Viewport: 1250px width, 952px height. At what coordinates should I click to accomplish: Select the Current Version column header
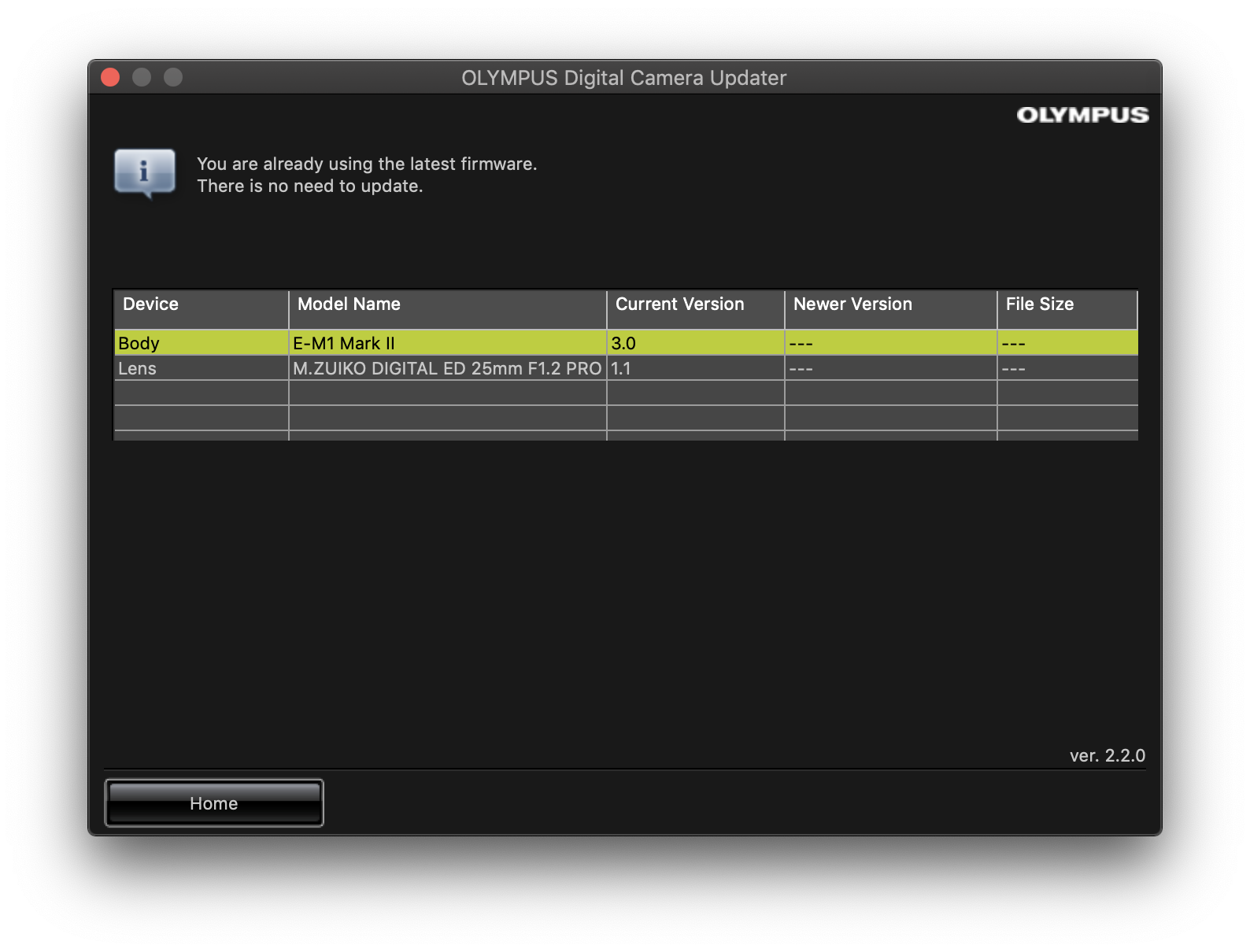(696, 309)
